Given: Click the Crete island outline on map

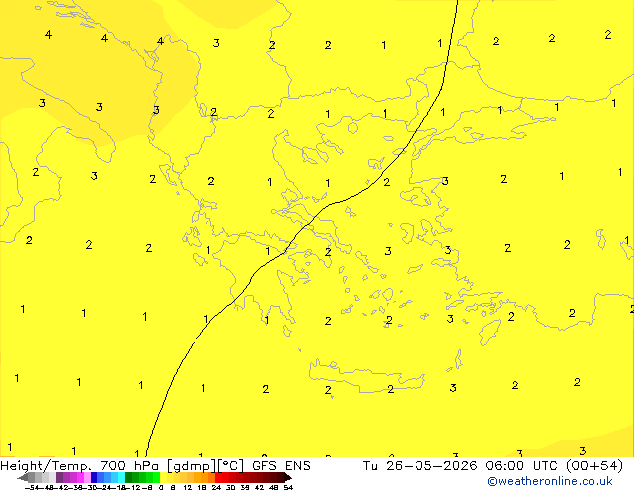Looking at the screenshot, I should coord(366,376).
